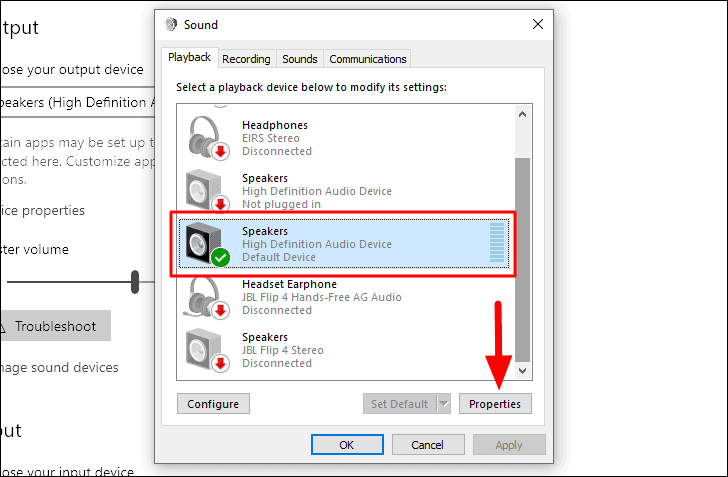
Task: Close the Sound dialog window
Action: [537, 24]
